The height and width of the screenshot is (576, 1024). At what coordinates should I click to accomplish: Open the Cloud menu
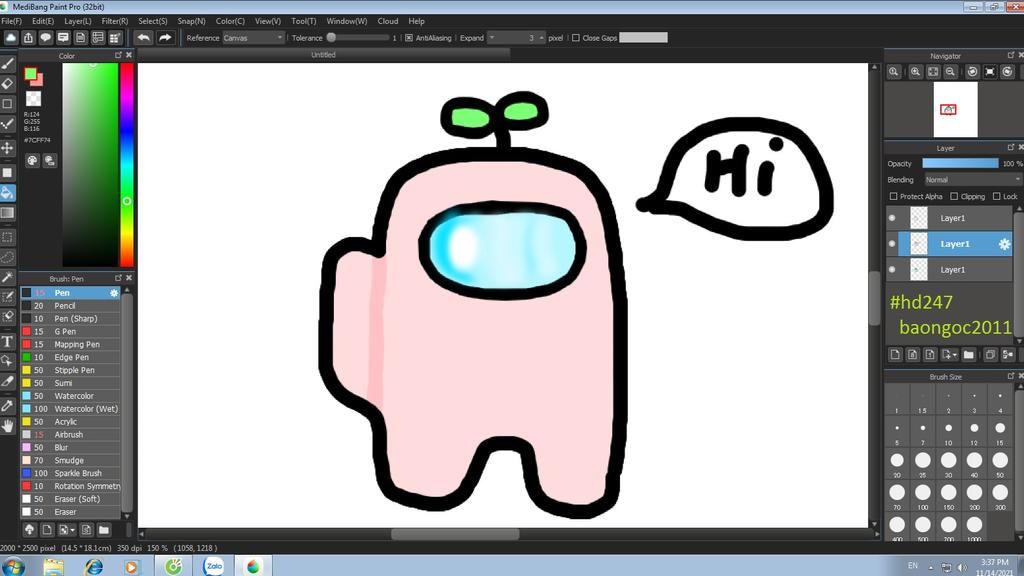(388, 21)
